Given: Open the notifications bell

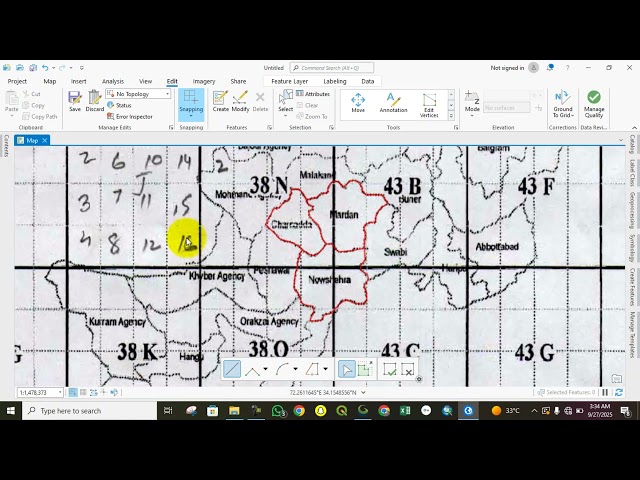Looking at the screenshot, I should (x=551, y=67).
